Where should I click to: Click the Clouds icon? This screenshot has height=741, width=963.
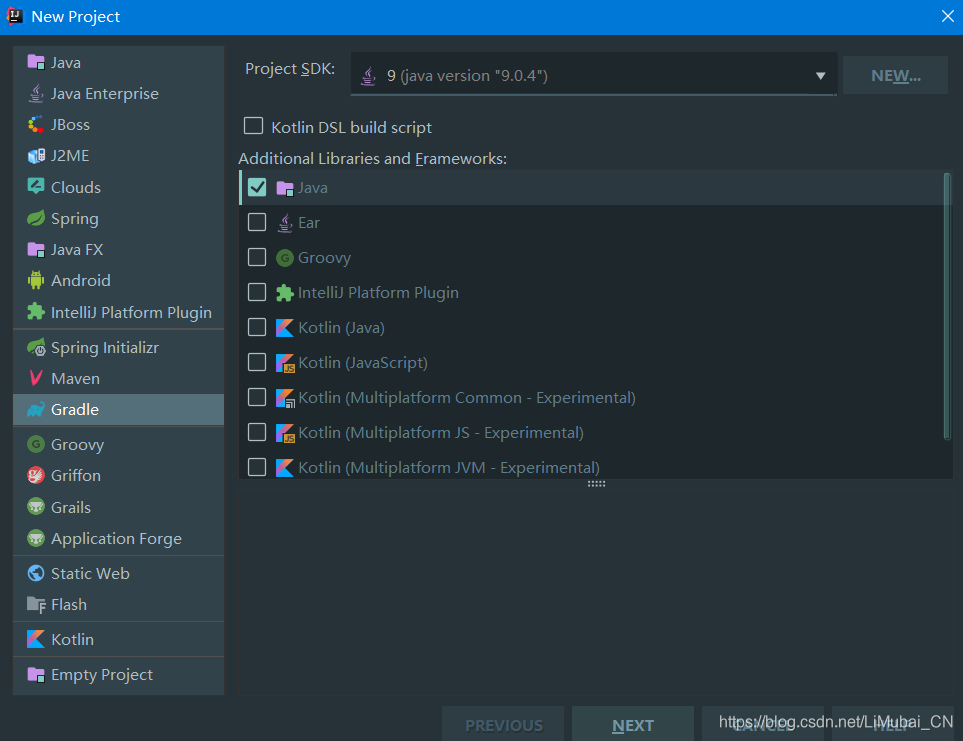pos(36,187)
